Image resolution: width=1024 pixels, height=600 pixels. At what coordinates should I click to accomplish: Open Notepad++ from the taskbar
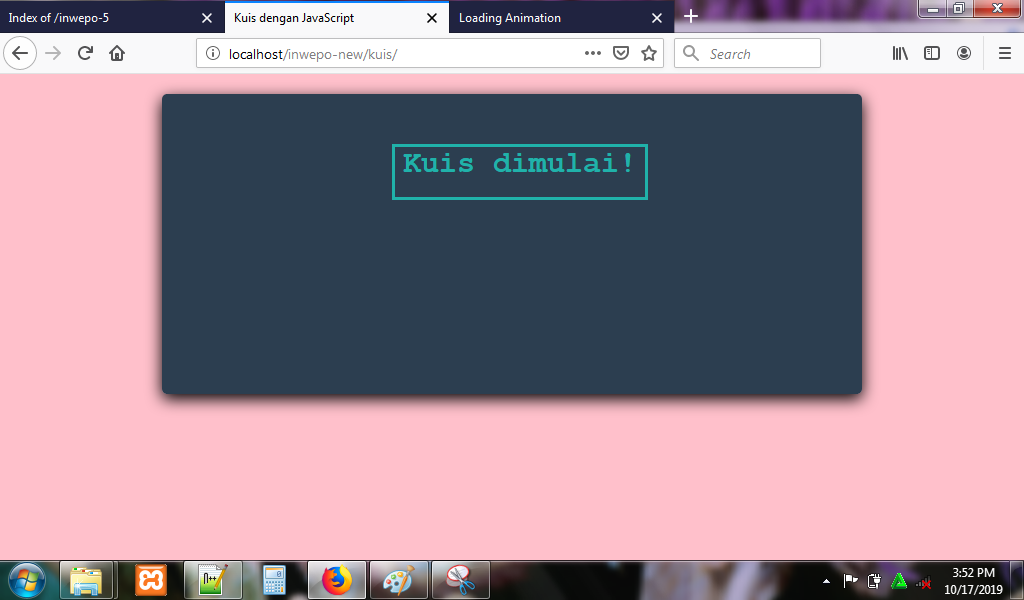214,580
